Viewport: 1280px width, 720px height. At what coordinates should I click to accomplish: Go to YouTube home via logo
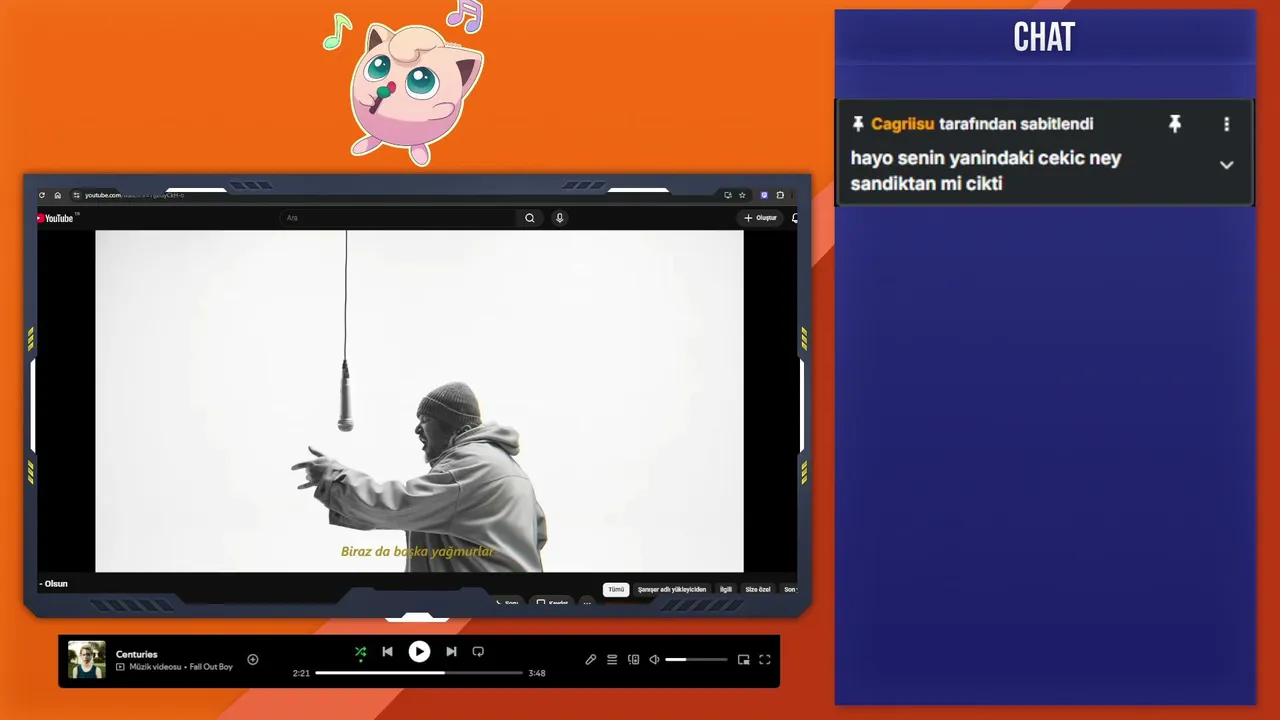click(56, 218)
